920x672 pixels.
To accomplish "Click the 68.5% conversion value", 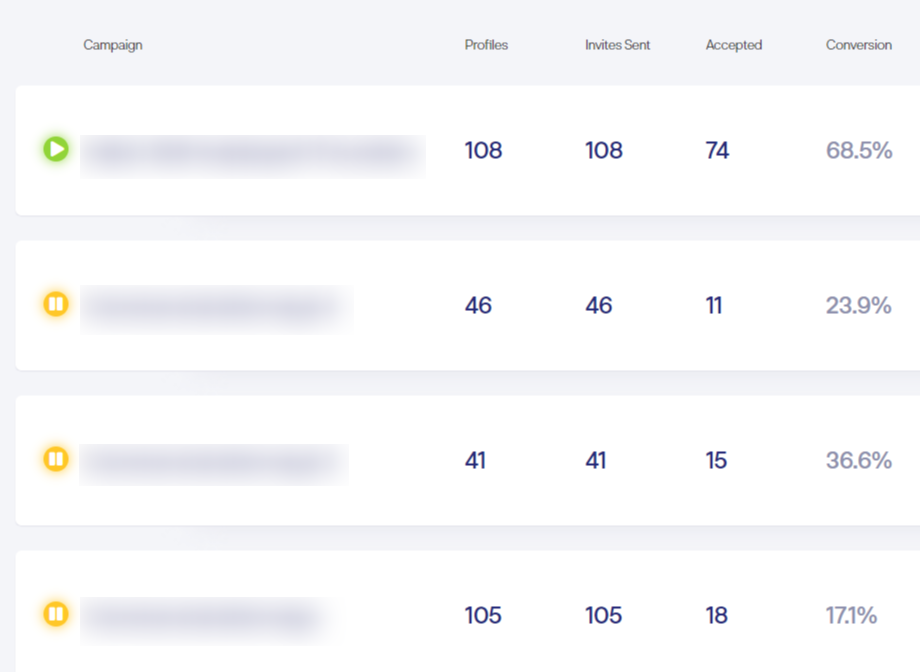I will (x=858, y=150).
